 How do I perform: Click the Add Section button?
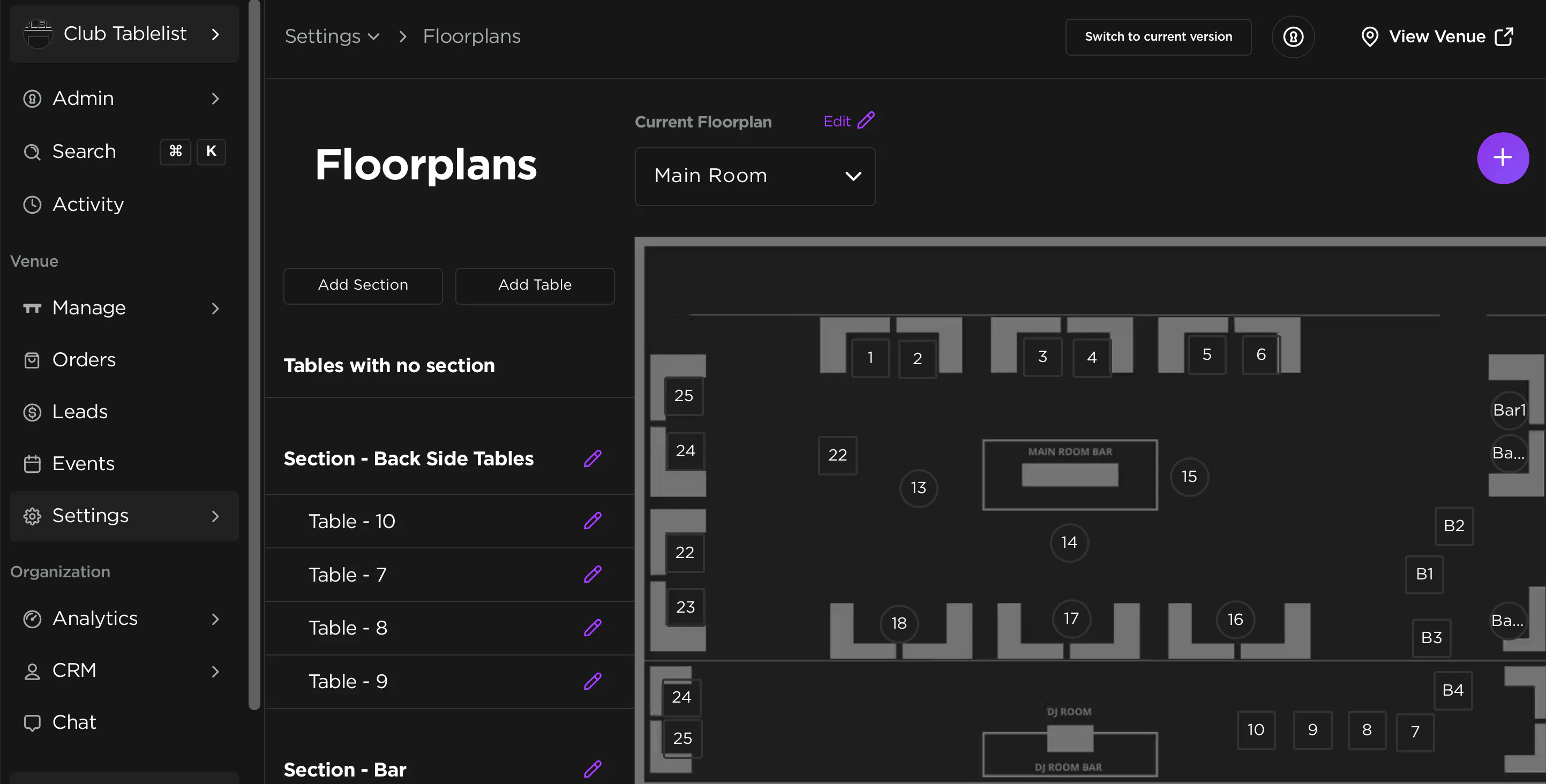[x=363, y=285]
